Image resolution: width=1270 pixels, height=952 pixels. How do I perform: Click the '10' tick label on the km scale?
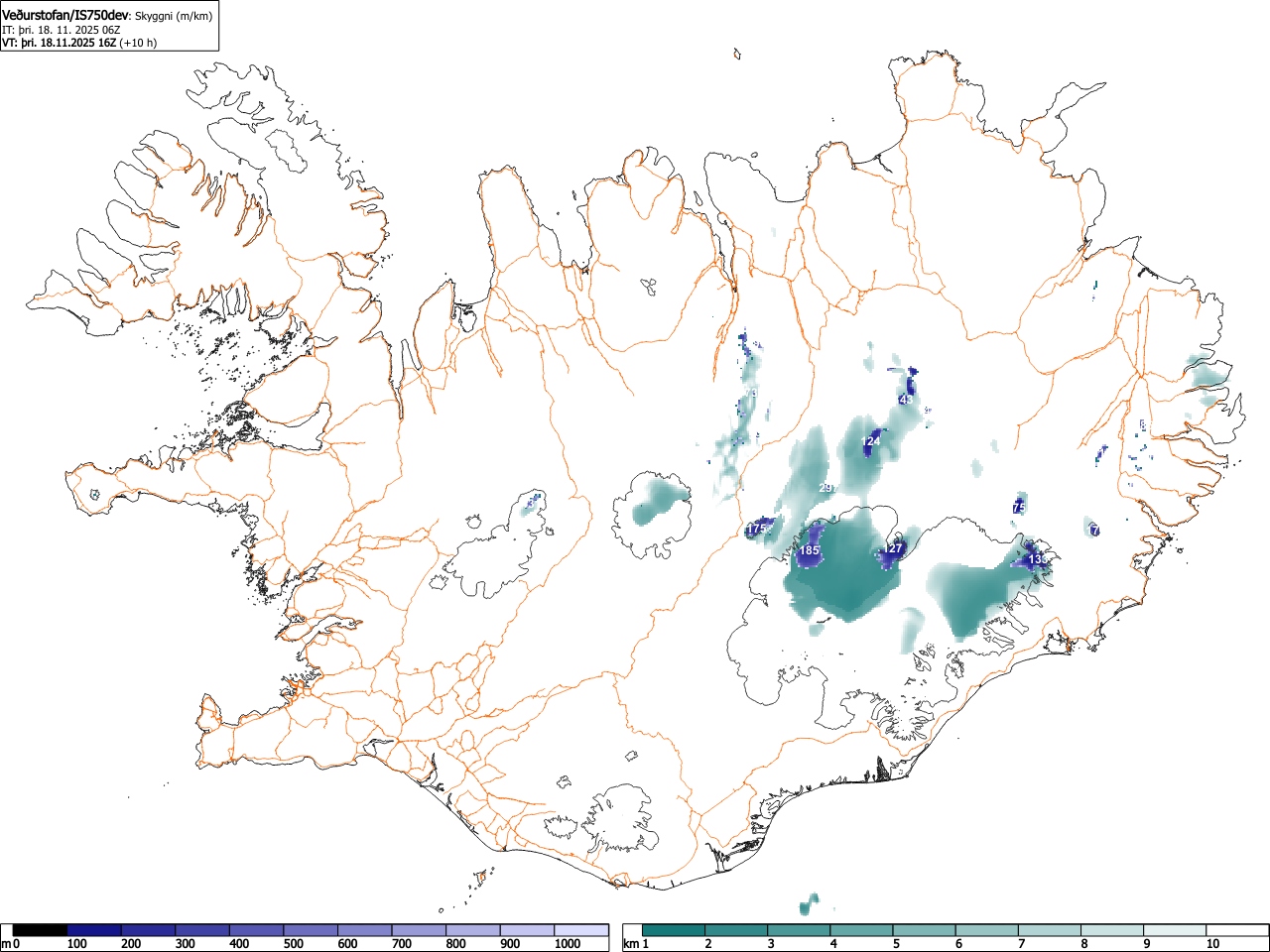(x=1212, y=944)
